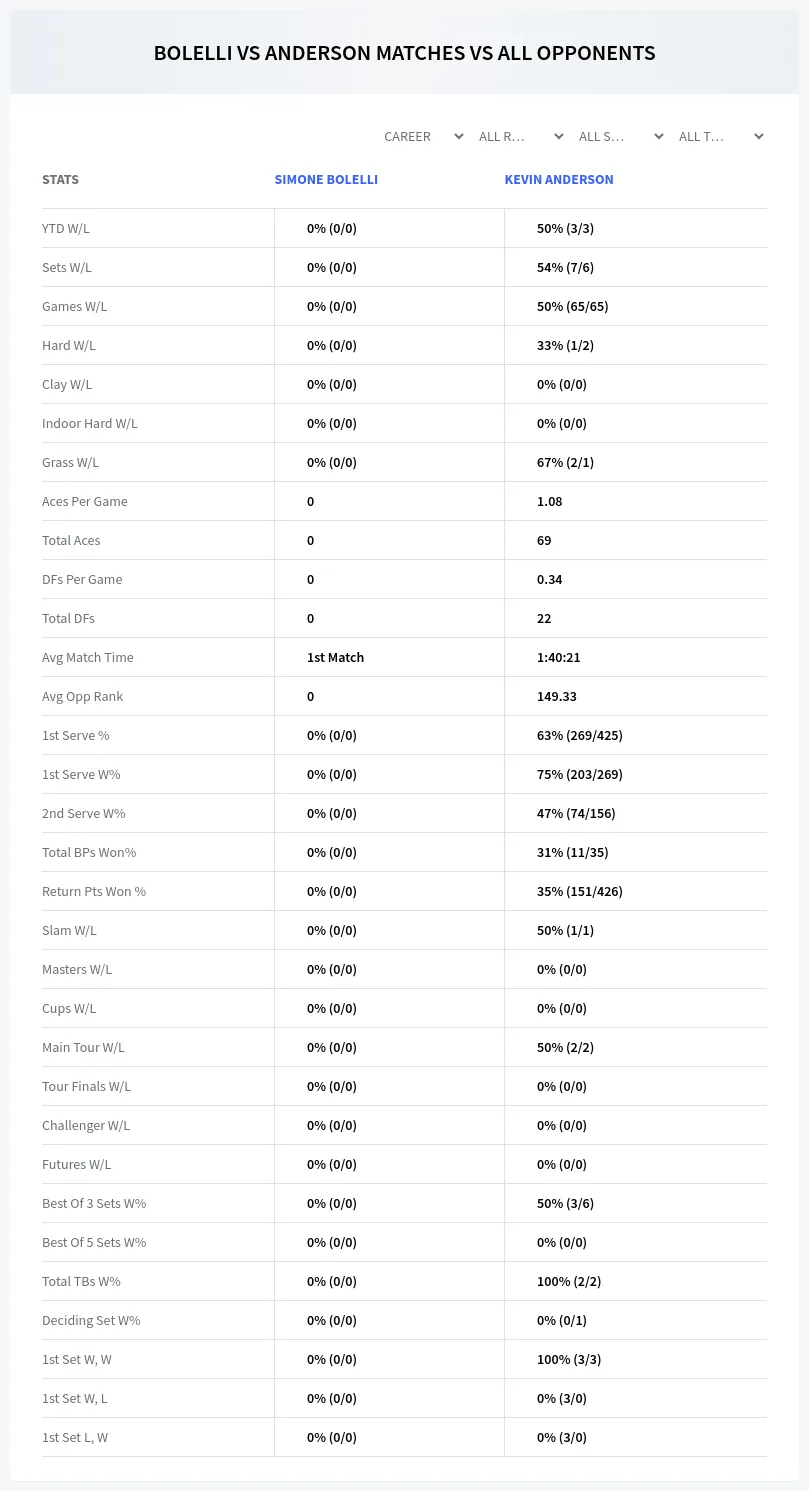
Task: Visit Kevin Anderson's player profile link
Action: click(559, 180)
